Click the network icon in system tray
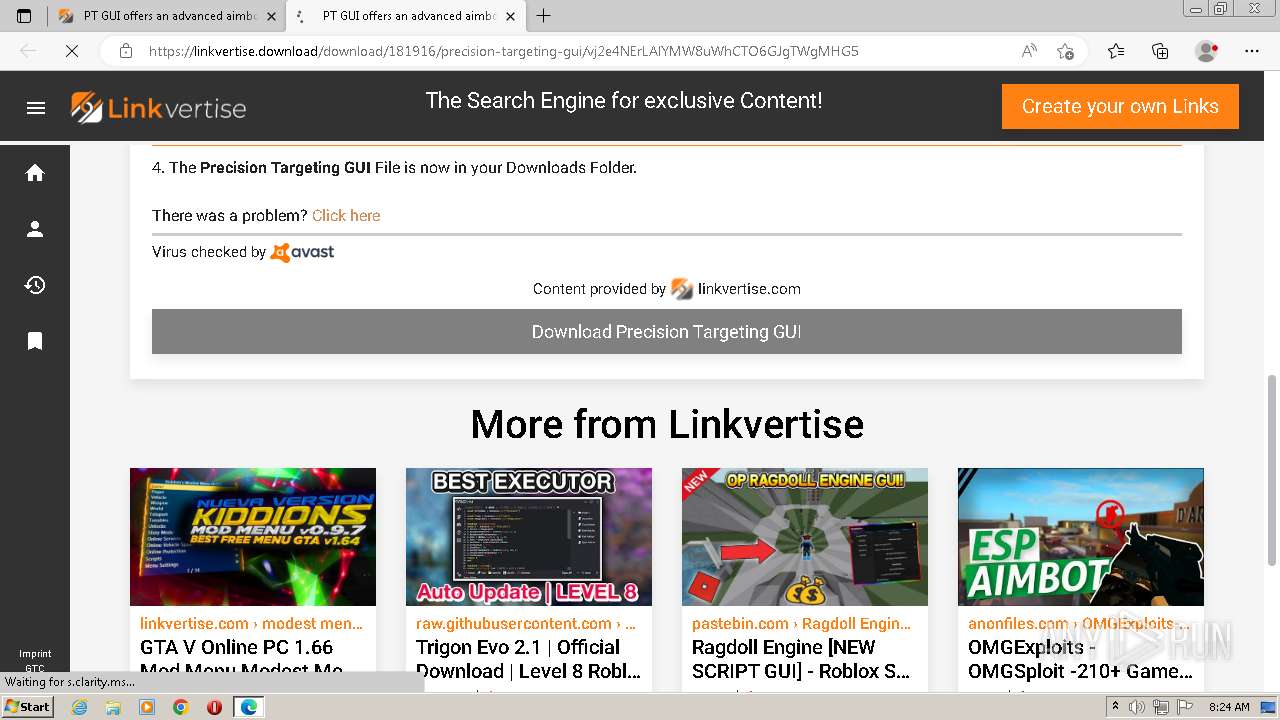The height and width of the screenshot is (720, 1280). pyautogui.click(x=1161, y=707)
